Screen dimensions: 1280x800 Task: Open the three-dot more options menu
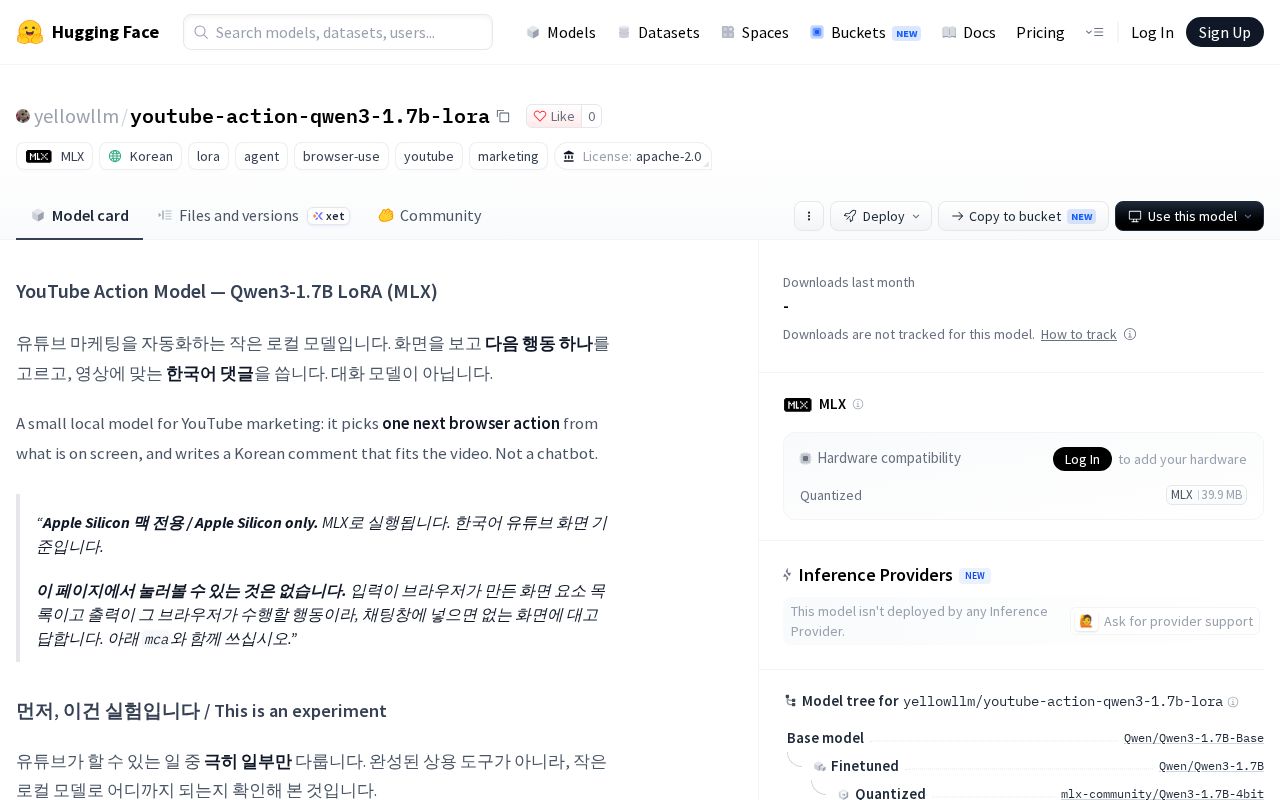tap(809, 216)
